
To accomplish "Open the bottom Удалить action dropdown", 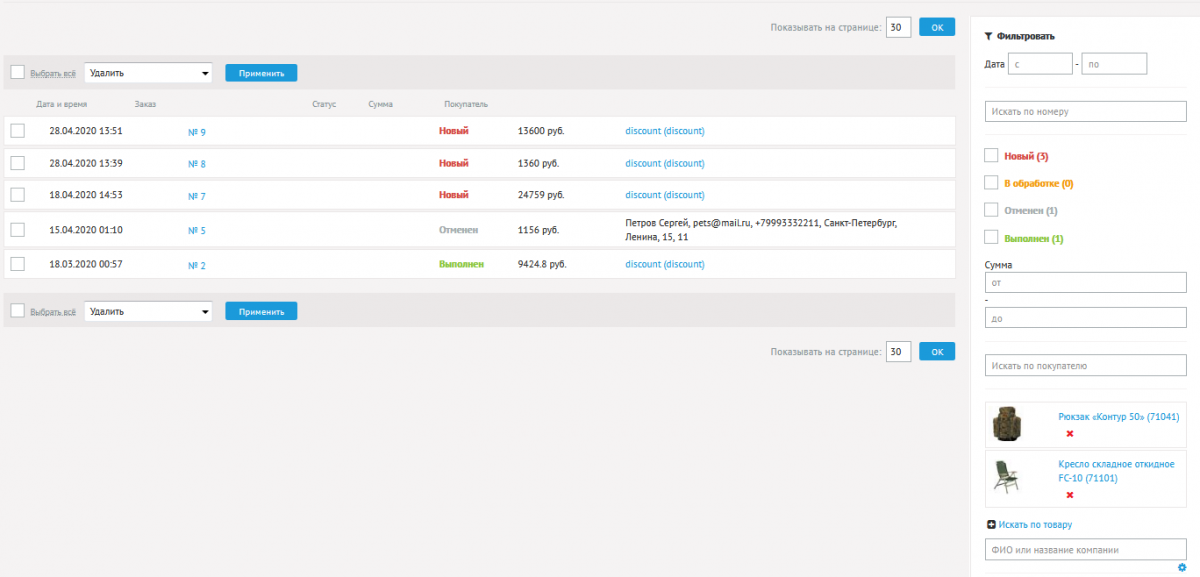I will 148,311.
